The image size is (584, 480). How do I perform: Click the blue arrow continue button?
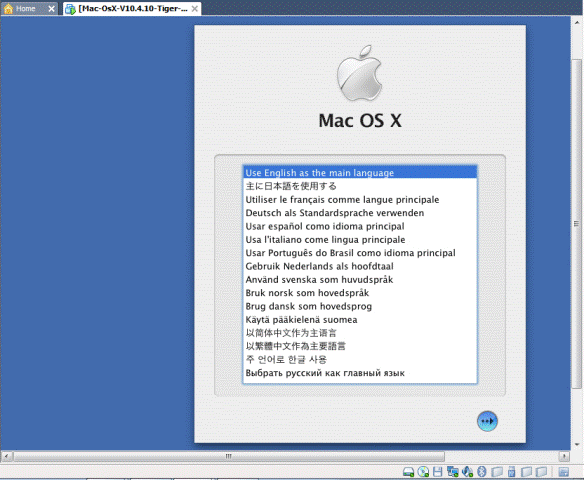pos(487,421)
